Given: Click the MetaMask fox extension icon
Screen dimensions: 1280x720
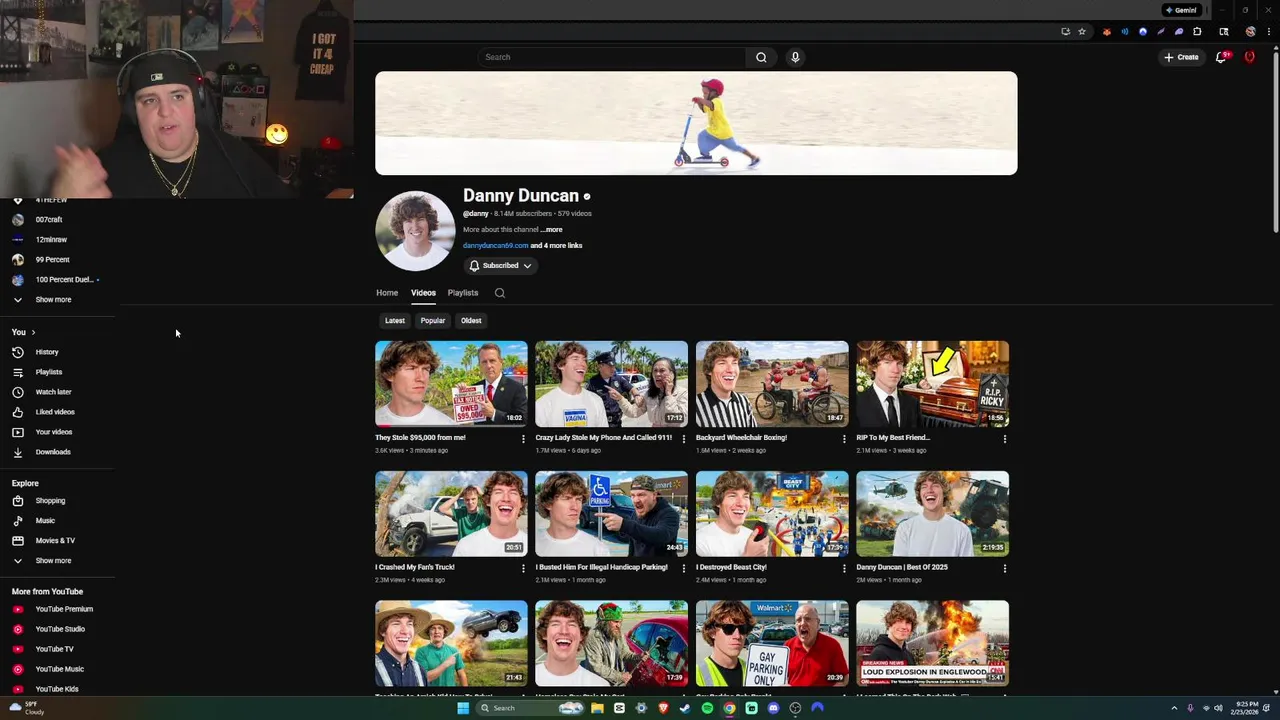Looking at the screenshot, I should pyautogui.click(x=1106, y=31).
